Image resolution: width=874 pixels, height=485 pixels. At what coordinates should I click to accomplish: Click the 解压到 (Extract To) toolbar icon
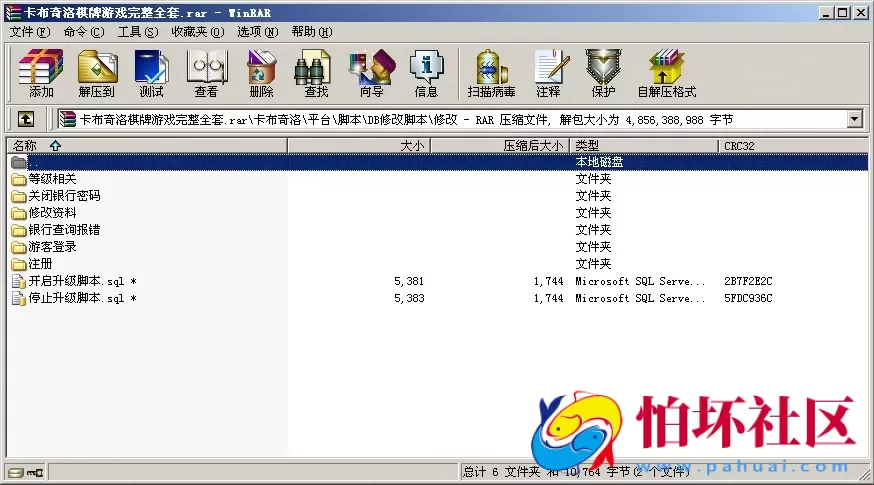96,73
